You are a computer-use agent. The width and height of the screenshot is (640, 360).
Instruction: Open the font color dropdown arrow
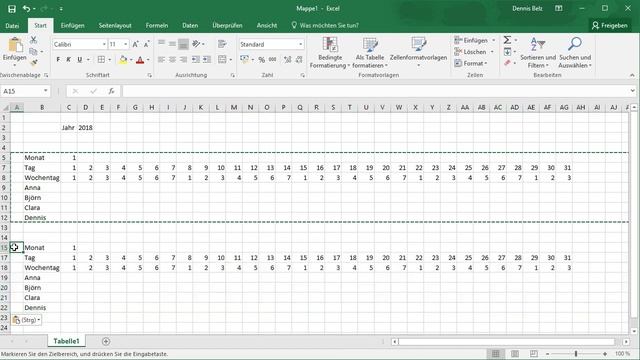(x=148, y=60)
